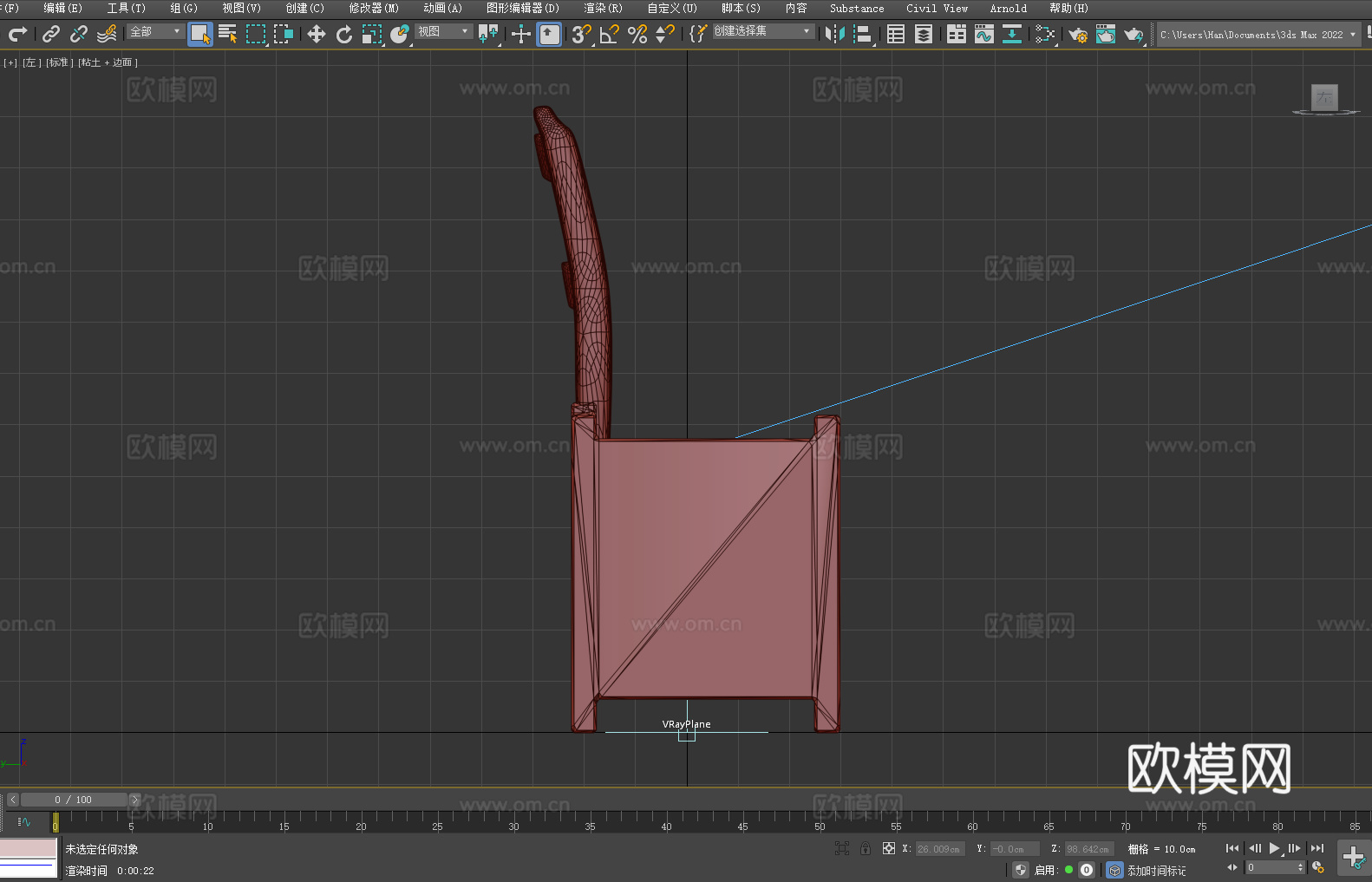Click the Align tool icon
The width and height of the screenshot is (1372, 882).
pyautogui.click(x=863, y=34)
